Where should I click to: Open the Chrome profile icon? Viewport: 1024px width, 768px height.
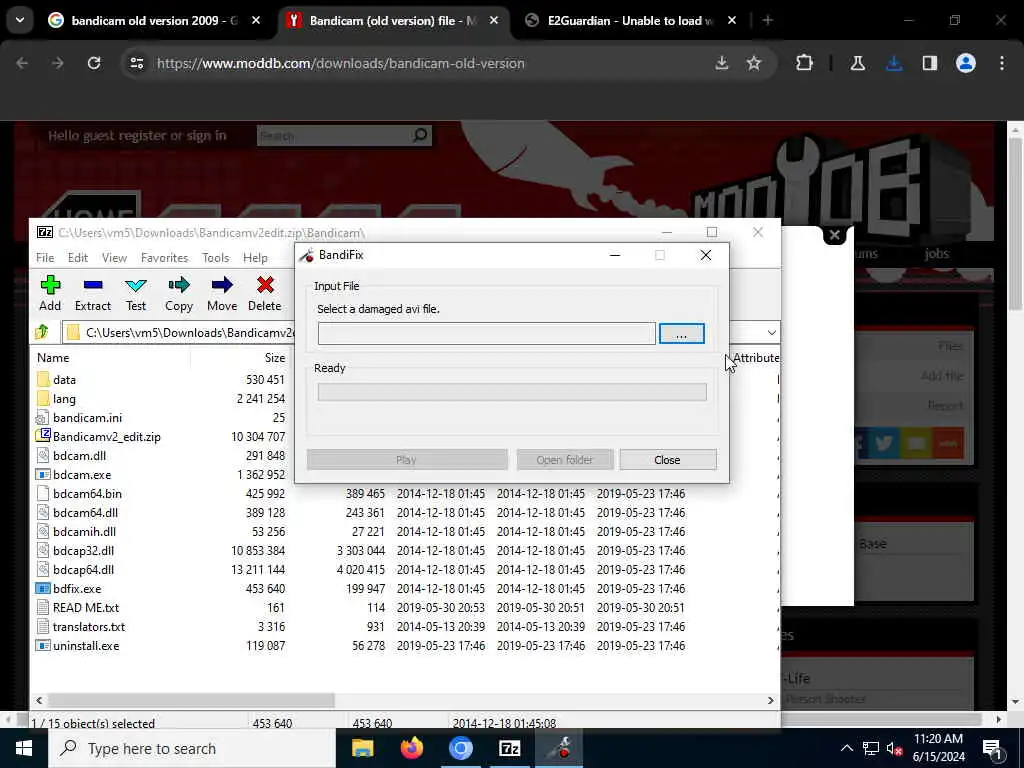[x=966, y=63]
